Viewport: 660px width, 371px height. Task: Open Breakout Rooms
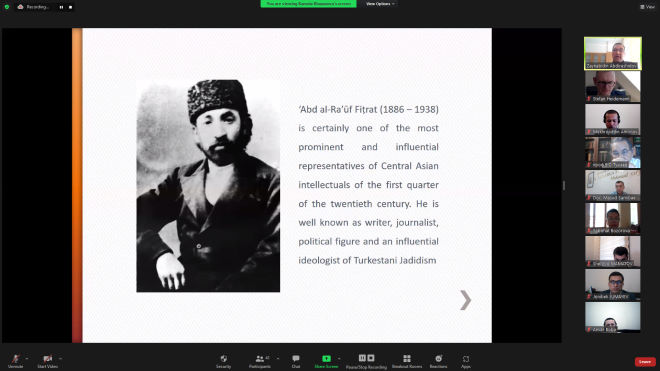tap(407, 358)
